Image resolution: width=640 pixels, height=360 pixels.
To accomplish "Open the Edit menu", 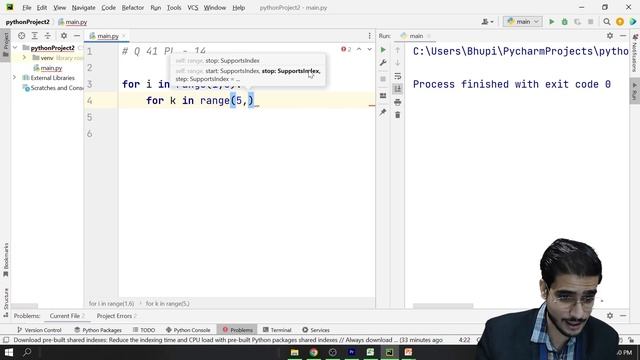I will pos(42,7).
